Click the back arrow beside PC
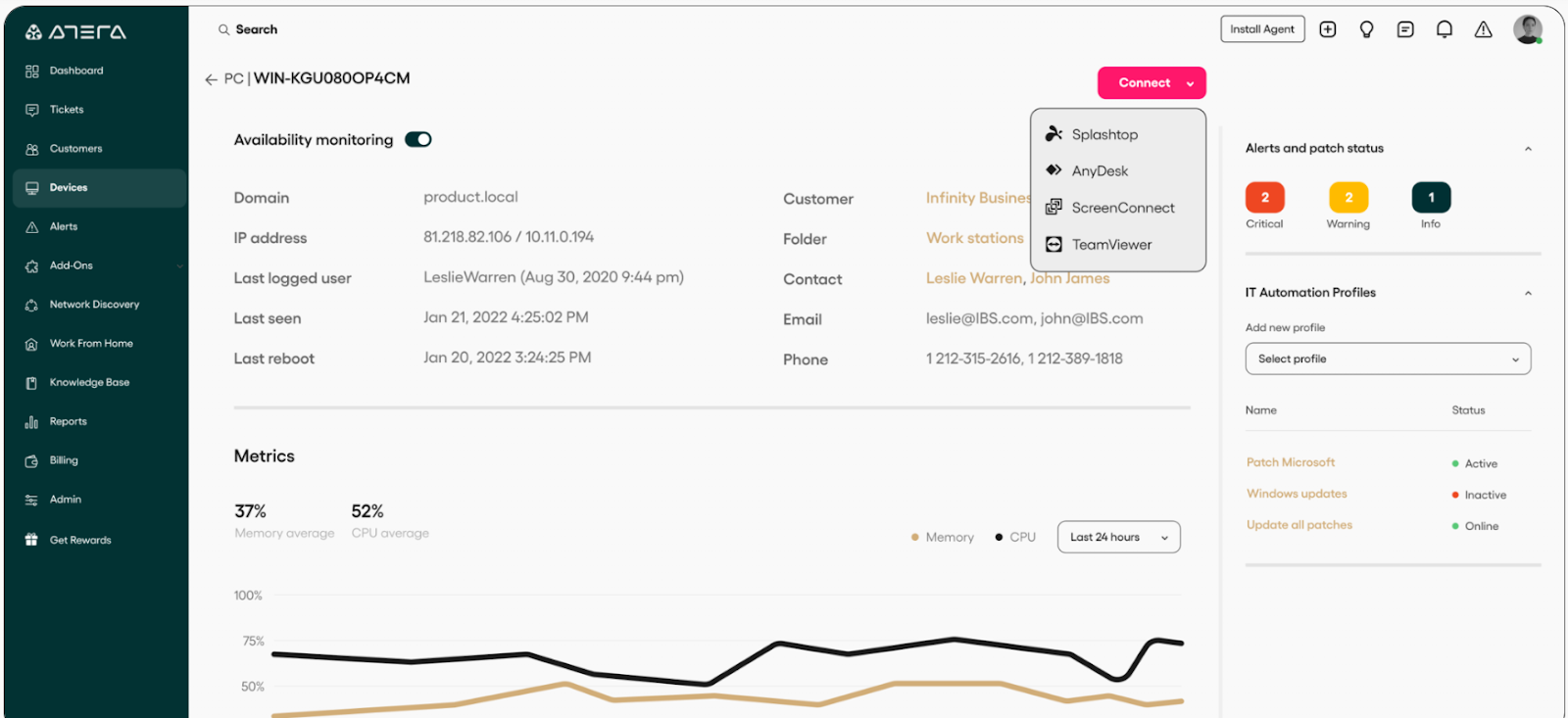 [211, 79]
